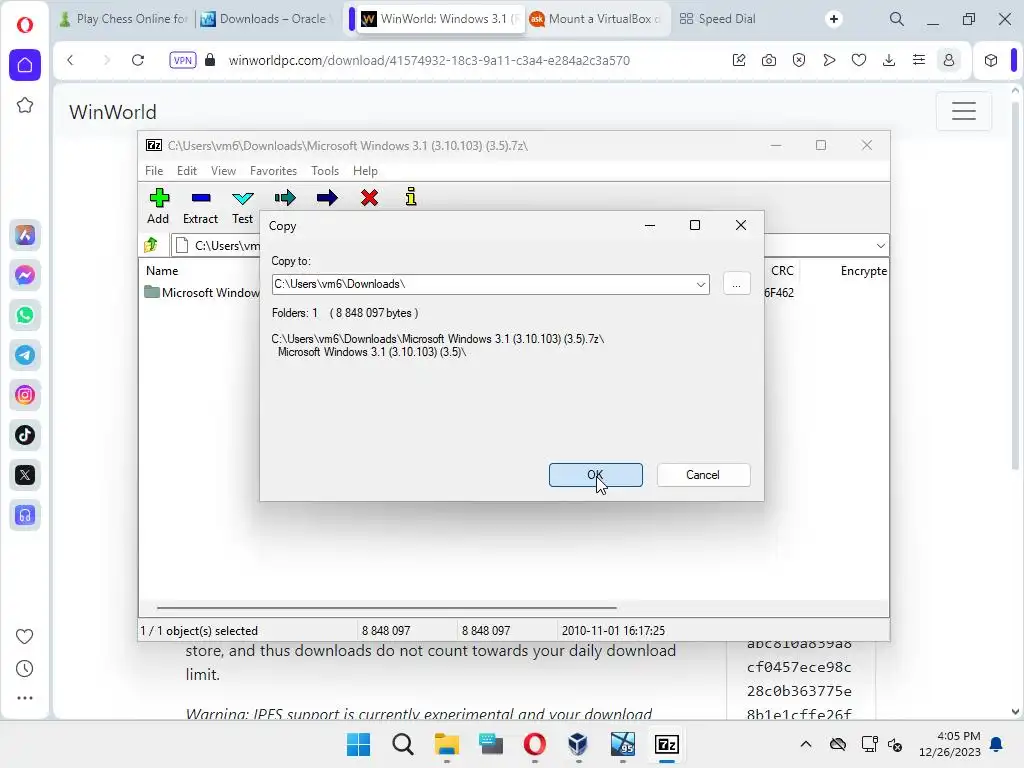Click the snapshot camera icon in address bar

769,60
